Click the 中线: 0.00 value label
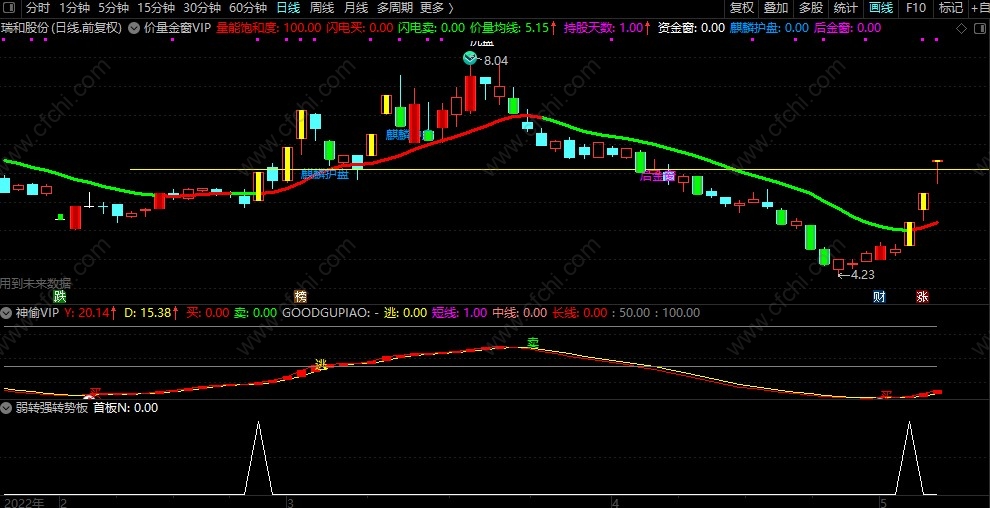990x508 pixels. [520, 312]
